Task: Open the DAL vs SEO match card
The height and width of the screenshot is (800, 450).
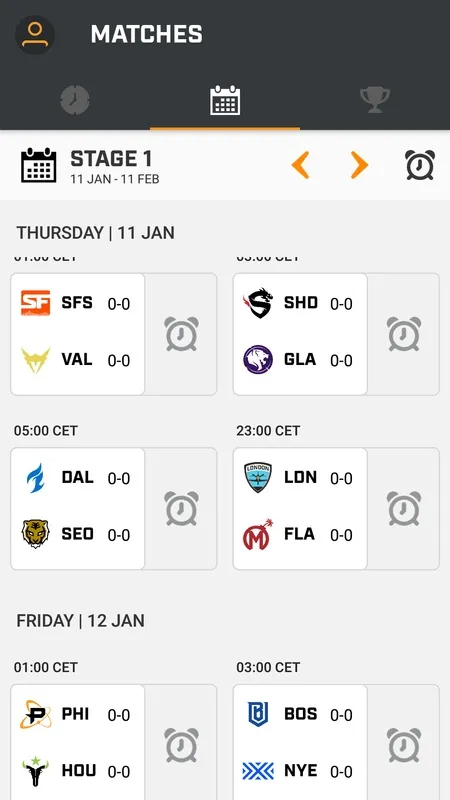Action: pos(78,509)
